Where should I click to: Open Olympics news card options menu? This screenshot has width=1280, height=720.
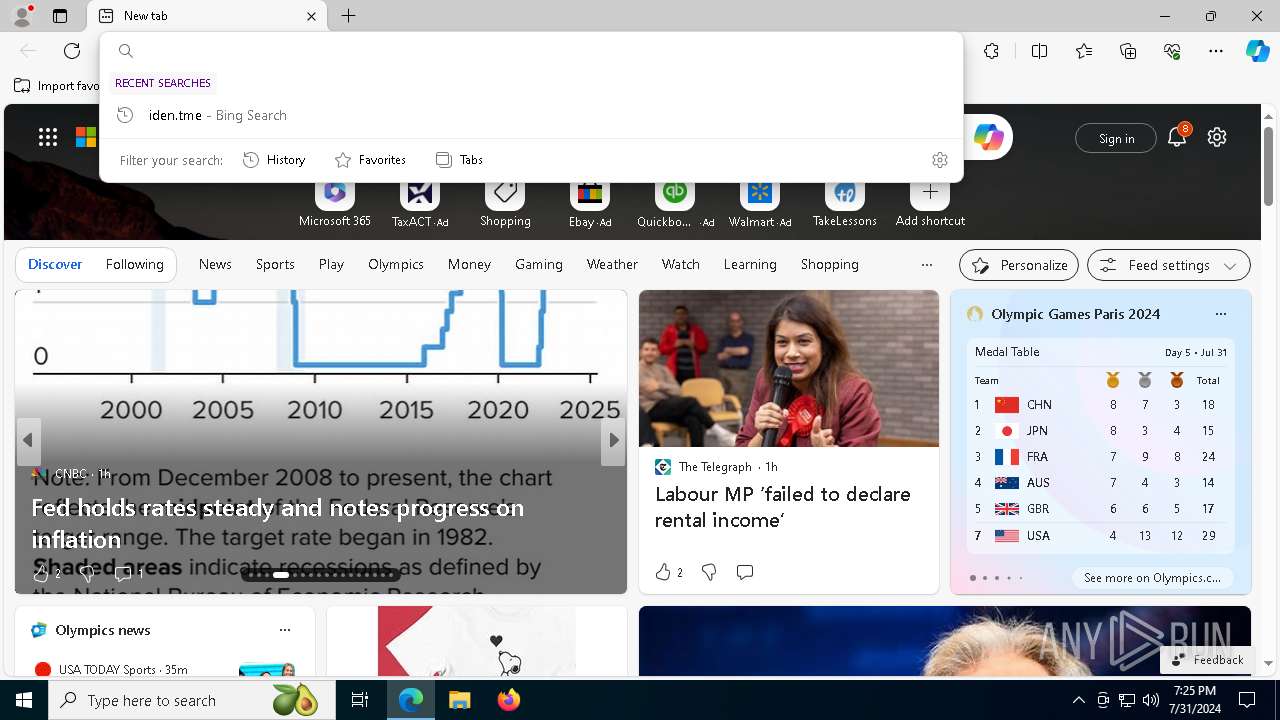pyautogui.click(x=285, y=630)
